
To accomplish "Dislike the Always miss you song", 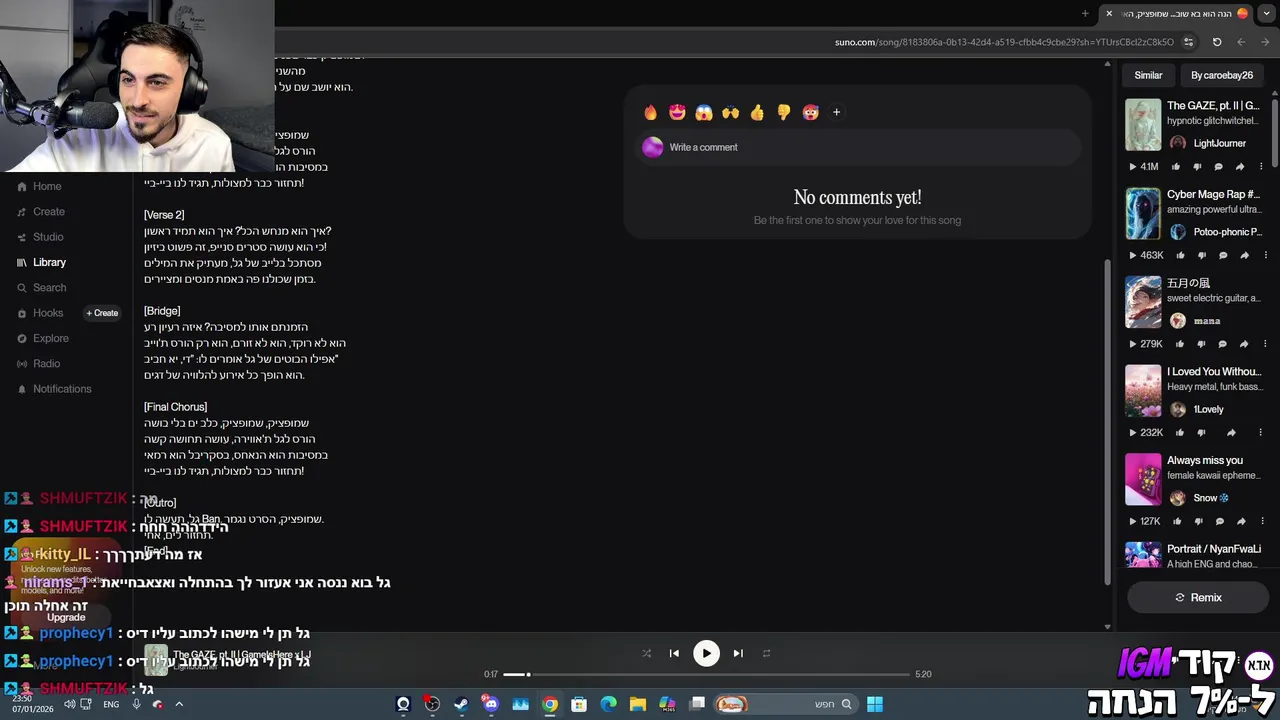I will tap(1198, 521).
